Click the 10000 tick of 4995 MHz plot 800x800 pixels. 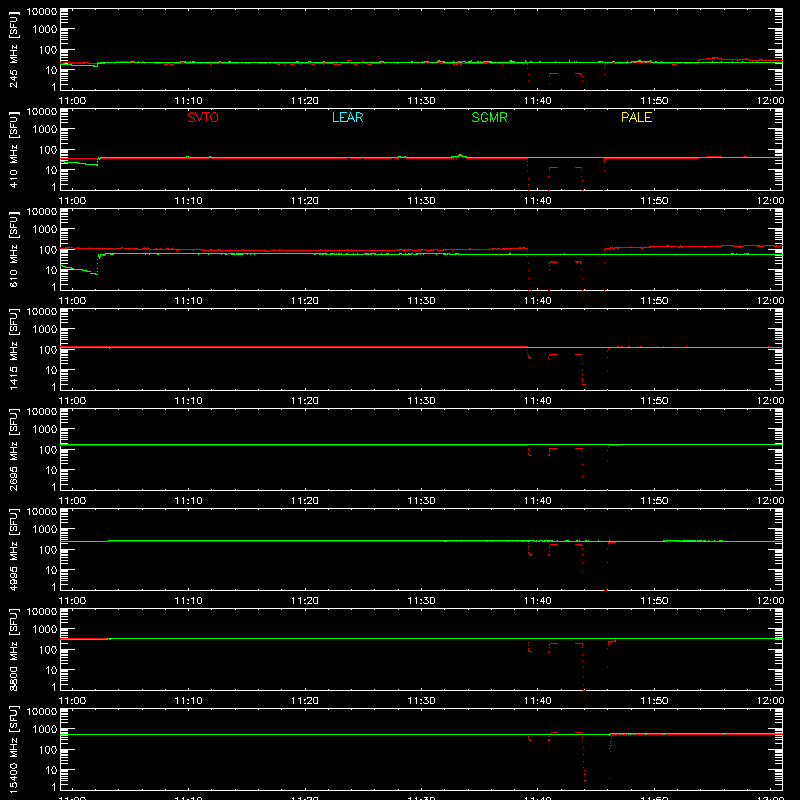42,512
